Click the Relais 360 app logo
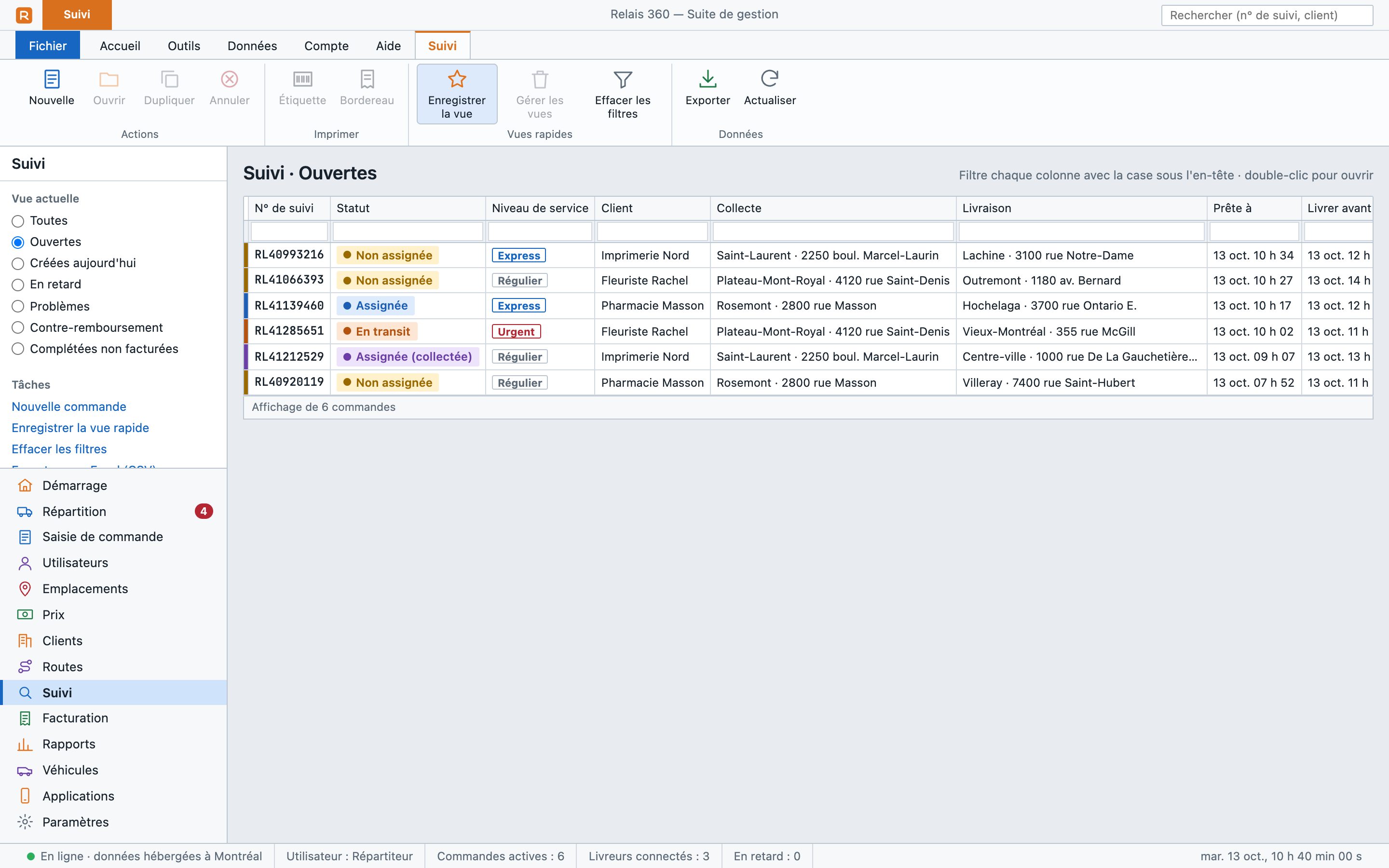 tap(24, 15)
